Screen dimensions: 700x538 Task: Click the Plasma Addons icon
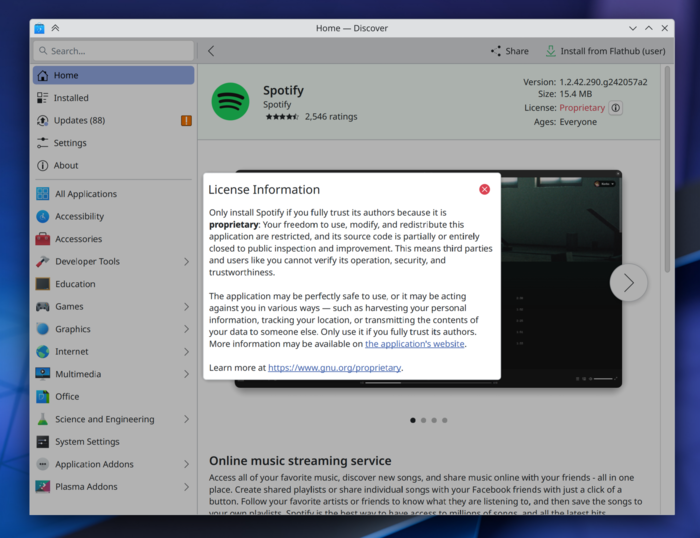[x=43, y=487]
